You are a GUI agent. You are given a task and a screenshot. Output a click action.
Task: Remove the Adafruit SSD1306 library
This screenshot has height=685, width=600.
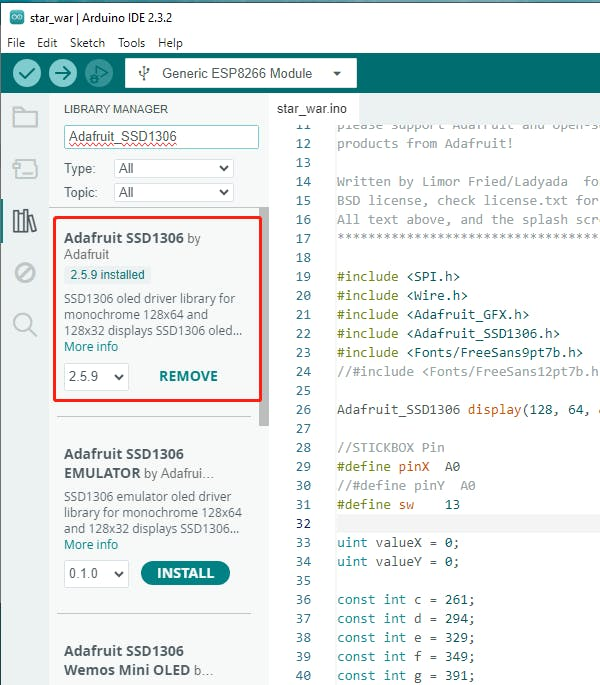(x=188, y=376)
